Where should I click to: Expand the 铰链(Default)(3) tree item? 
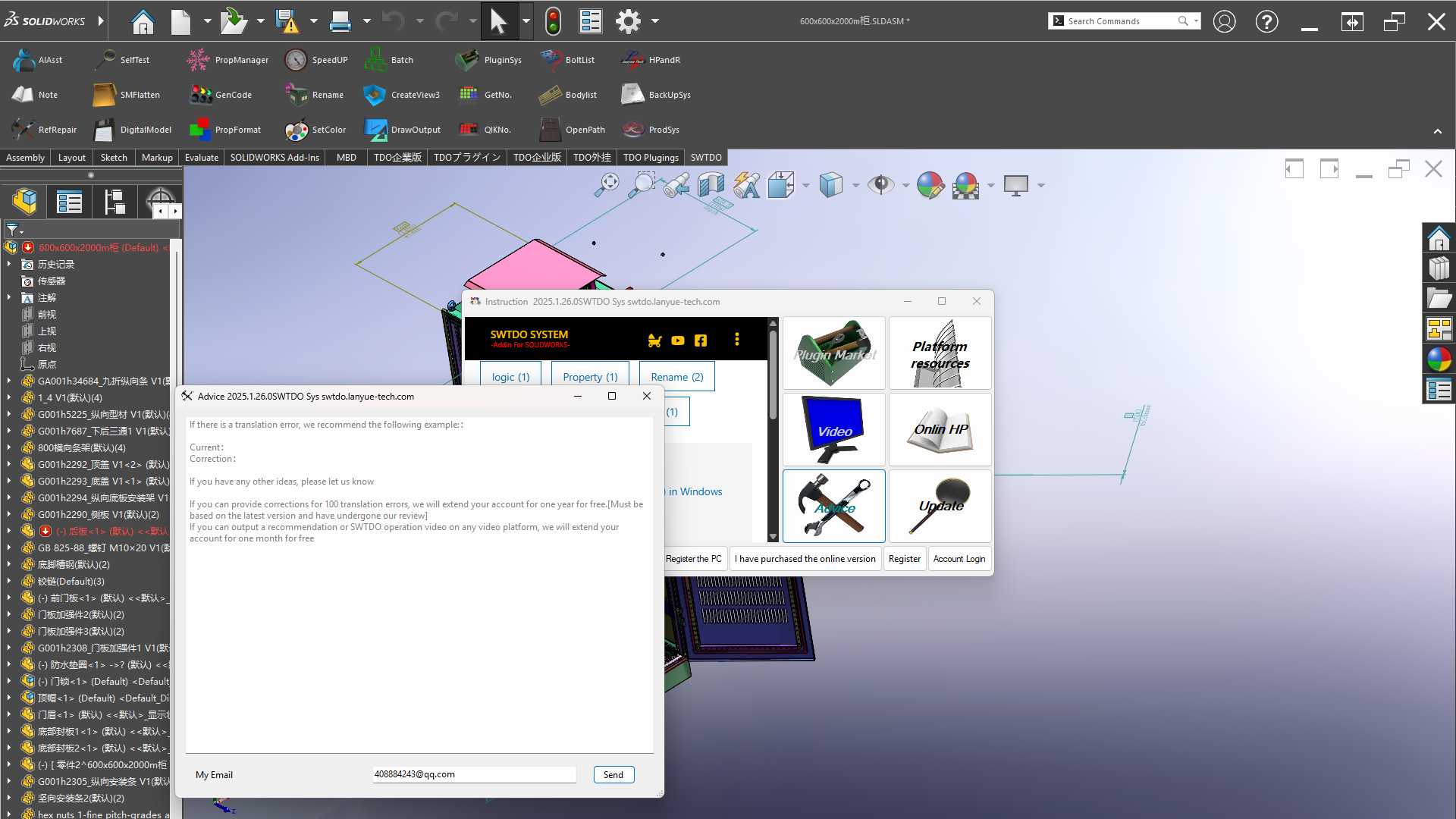tap(9, 582)
